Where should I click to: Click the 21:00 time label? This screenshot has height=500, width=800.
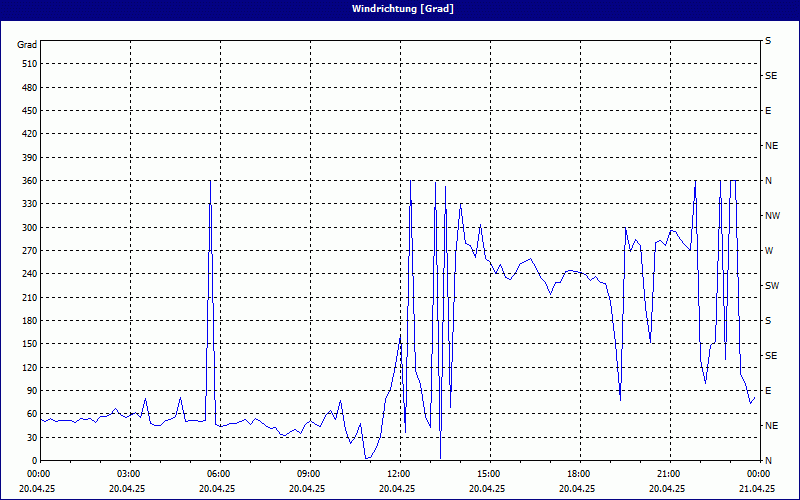click(x=669, y=474)
